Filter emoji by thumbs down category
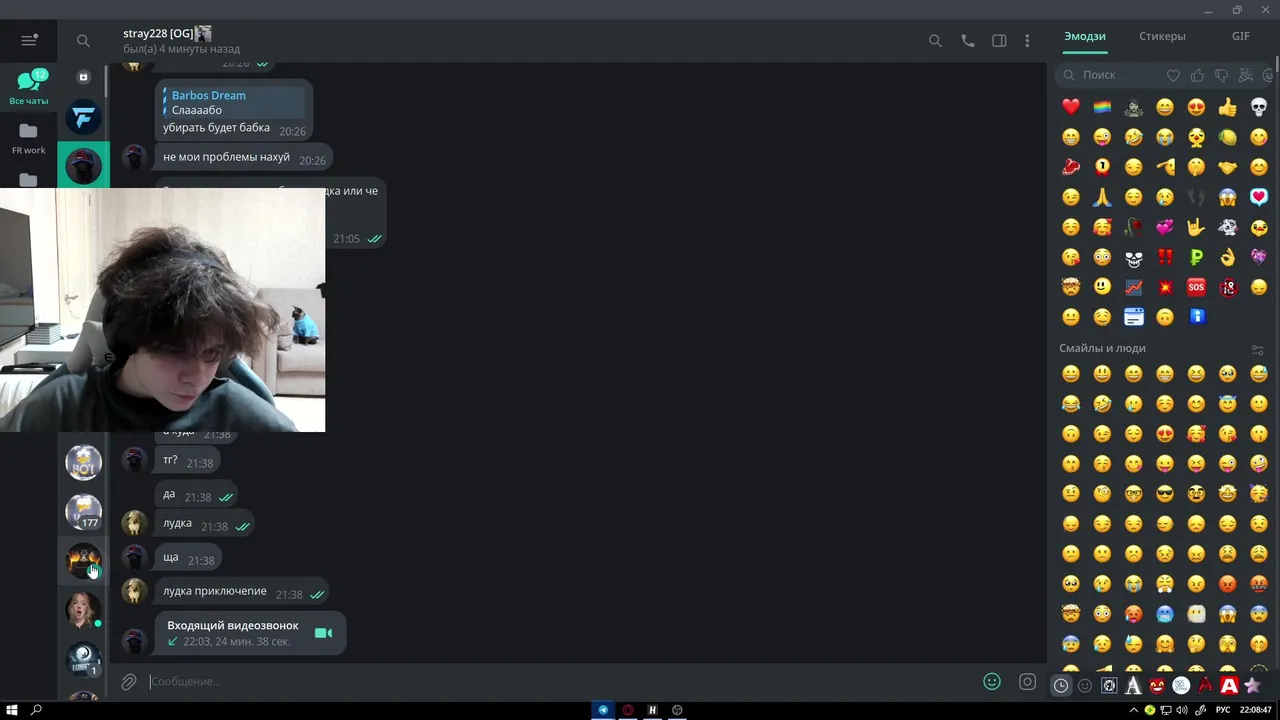Viewport: 1280px width, 720px height. pos(1221,75)
